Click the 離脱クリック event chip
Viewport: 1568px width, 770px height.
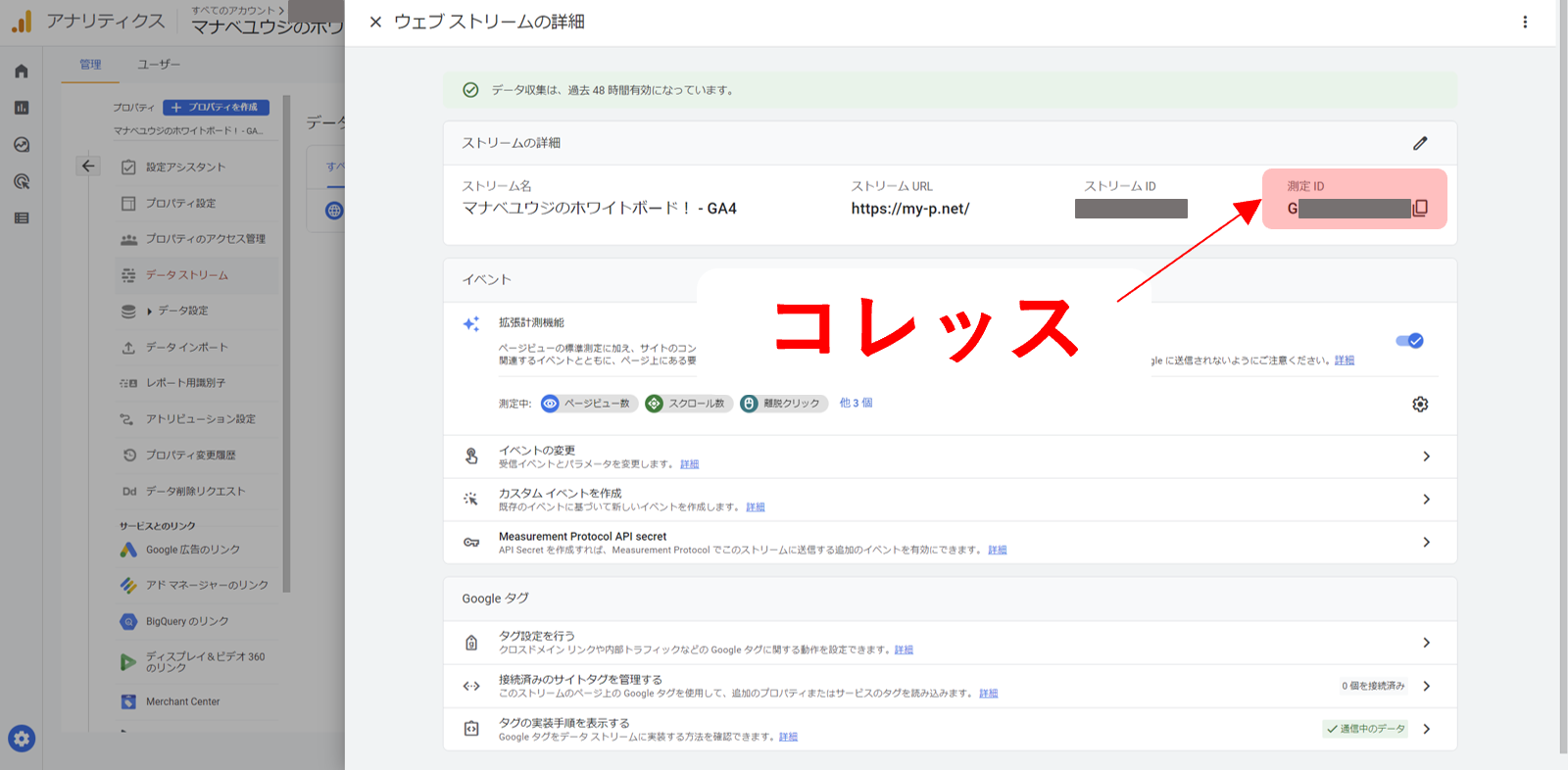click(x=784, y=404)
